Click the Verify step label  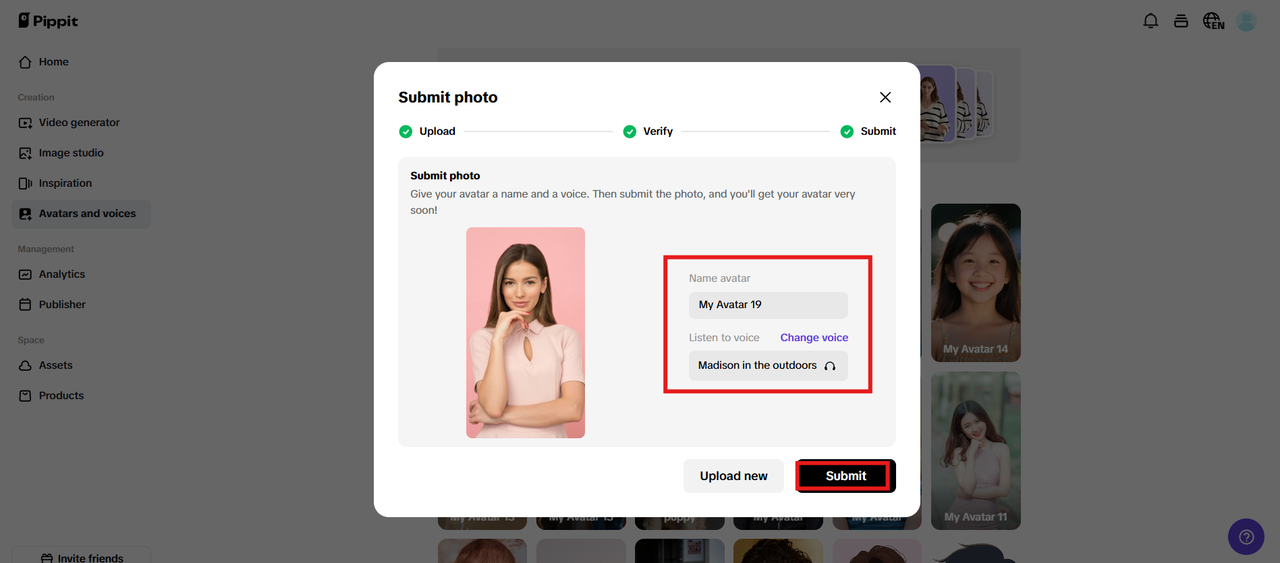pyautogui.click(x=658, y=132)
